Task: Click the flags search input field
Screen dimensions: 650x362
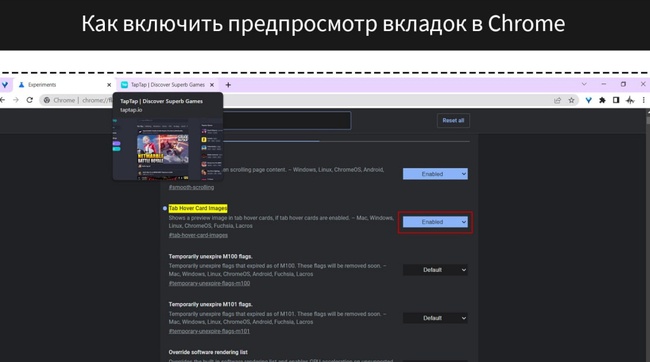Action: pos(286,121)
